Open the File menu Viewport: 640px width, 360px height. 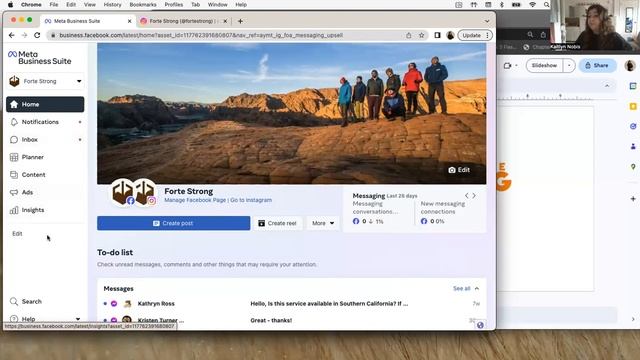(x=53, y=4)
